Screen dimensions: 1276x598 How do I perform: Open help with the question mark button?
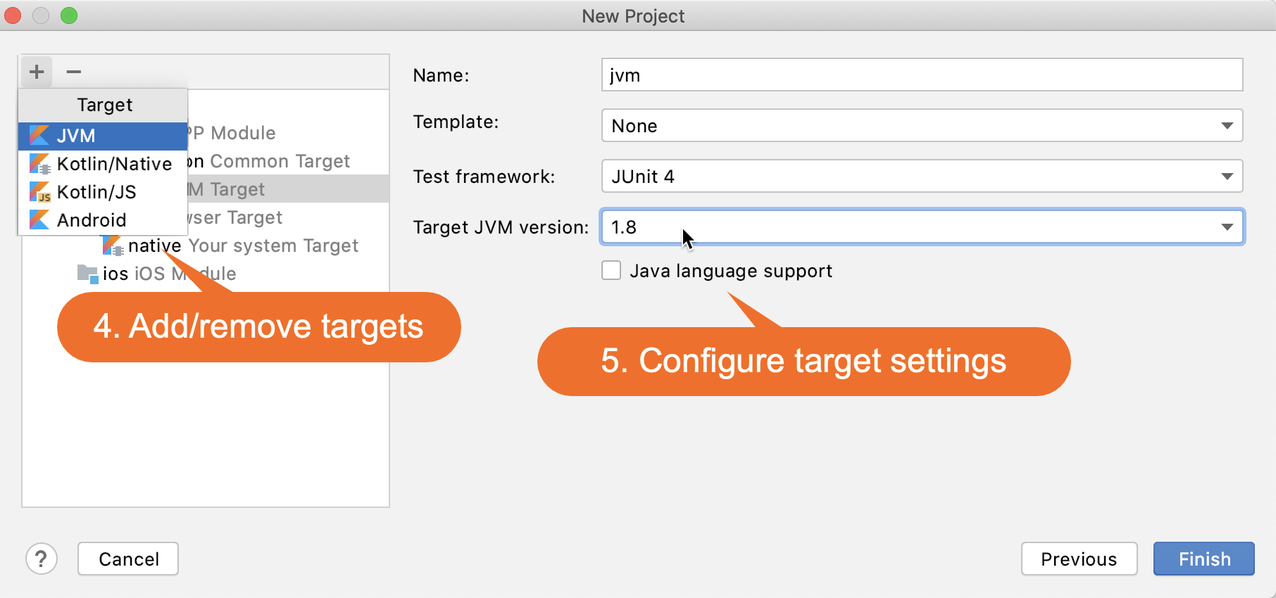pyautogui.click(x=41, y=559)
